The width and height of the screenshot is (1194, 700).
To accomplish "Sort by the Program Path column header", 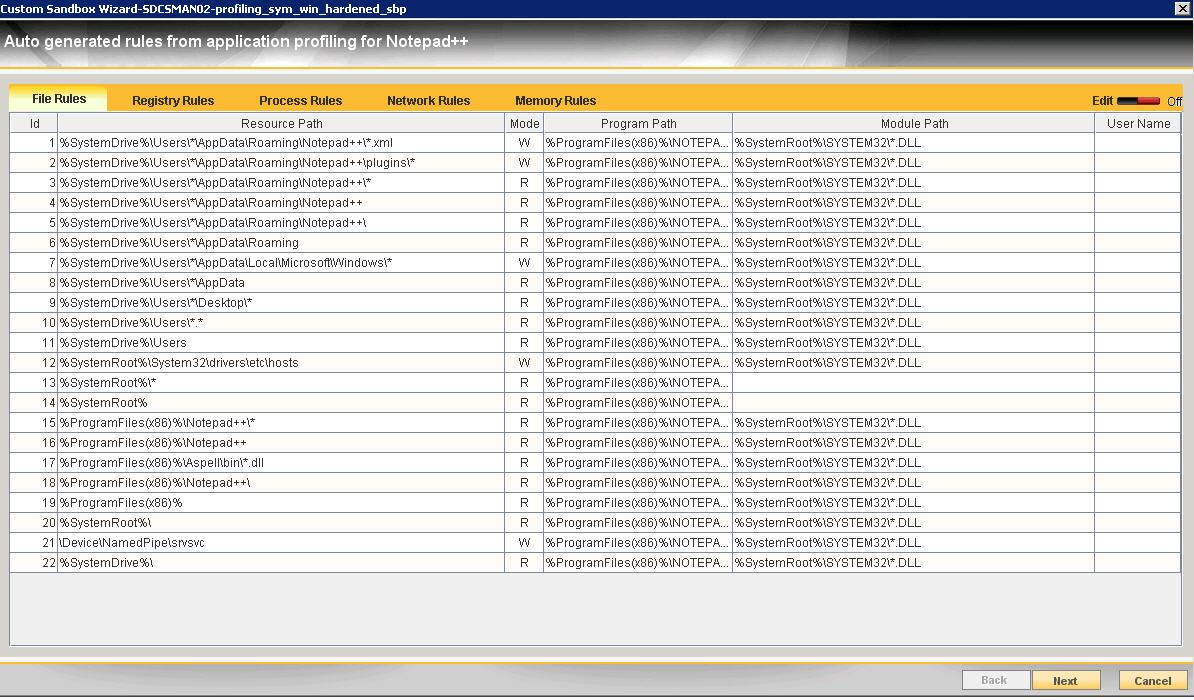I will [638, 123].
